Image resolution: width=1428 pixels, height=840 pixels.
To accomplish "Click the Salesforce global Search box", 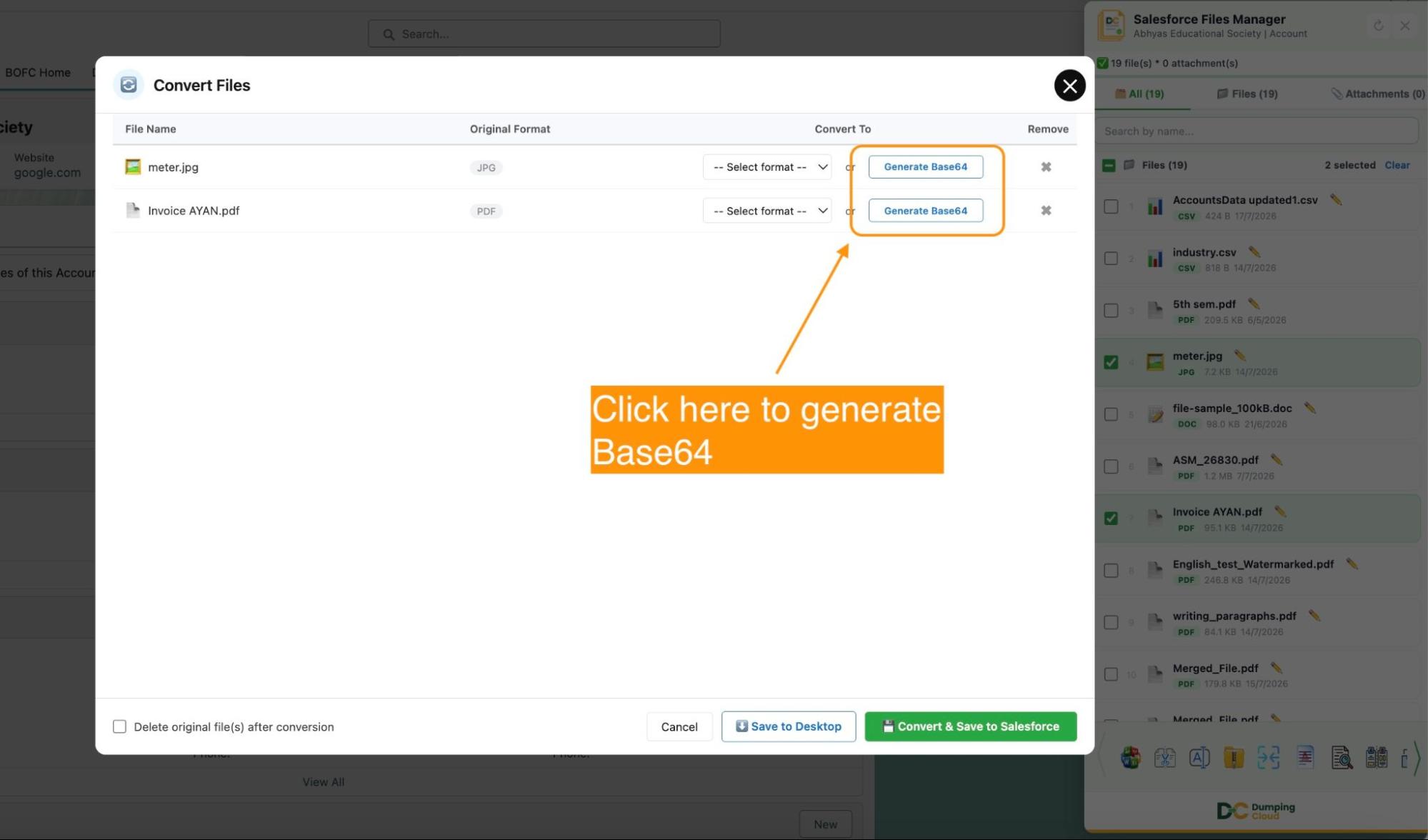I will [544, 34].
